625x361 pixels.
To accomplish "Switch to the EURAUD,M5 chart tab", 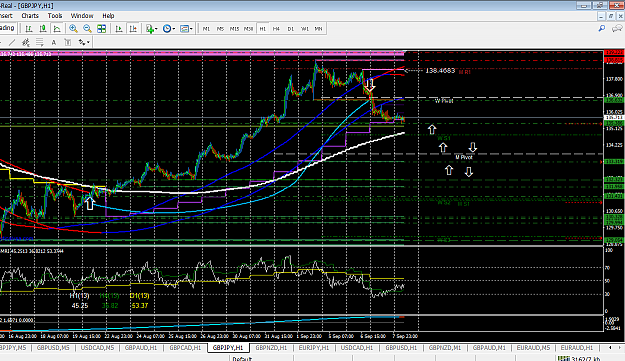I will click(x=533, y=348).
